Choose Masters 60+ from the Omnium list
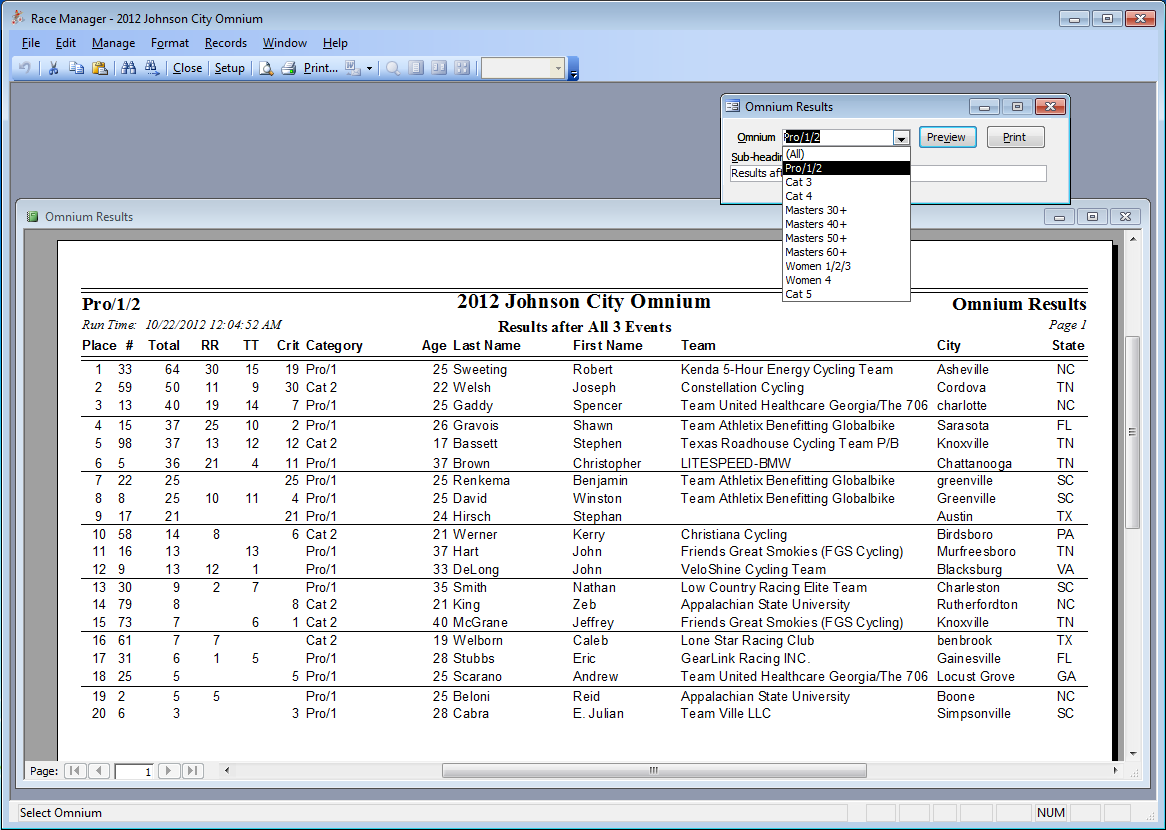1166x830 pixels. point(846,253)
